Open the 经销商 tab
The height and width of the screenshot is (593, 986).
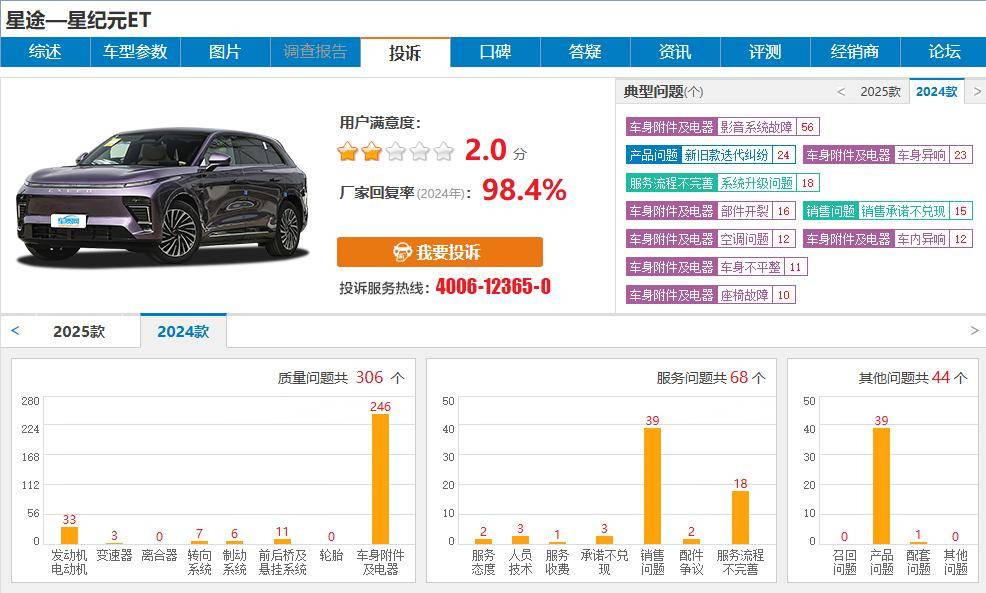click(x=855, y=52)
